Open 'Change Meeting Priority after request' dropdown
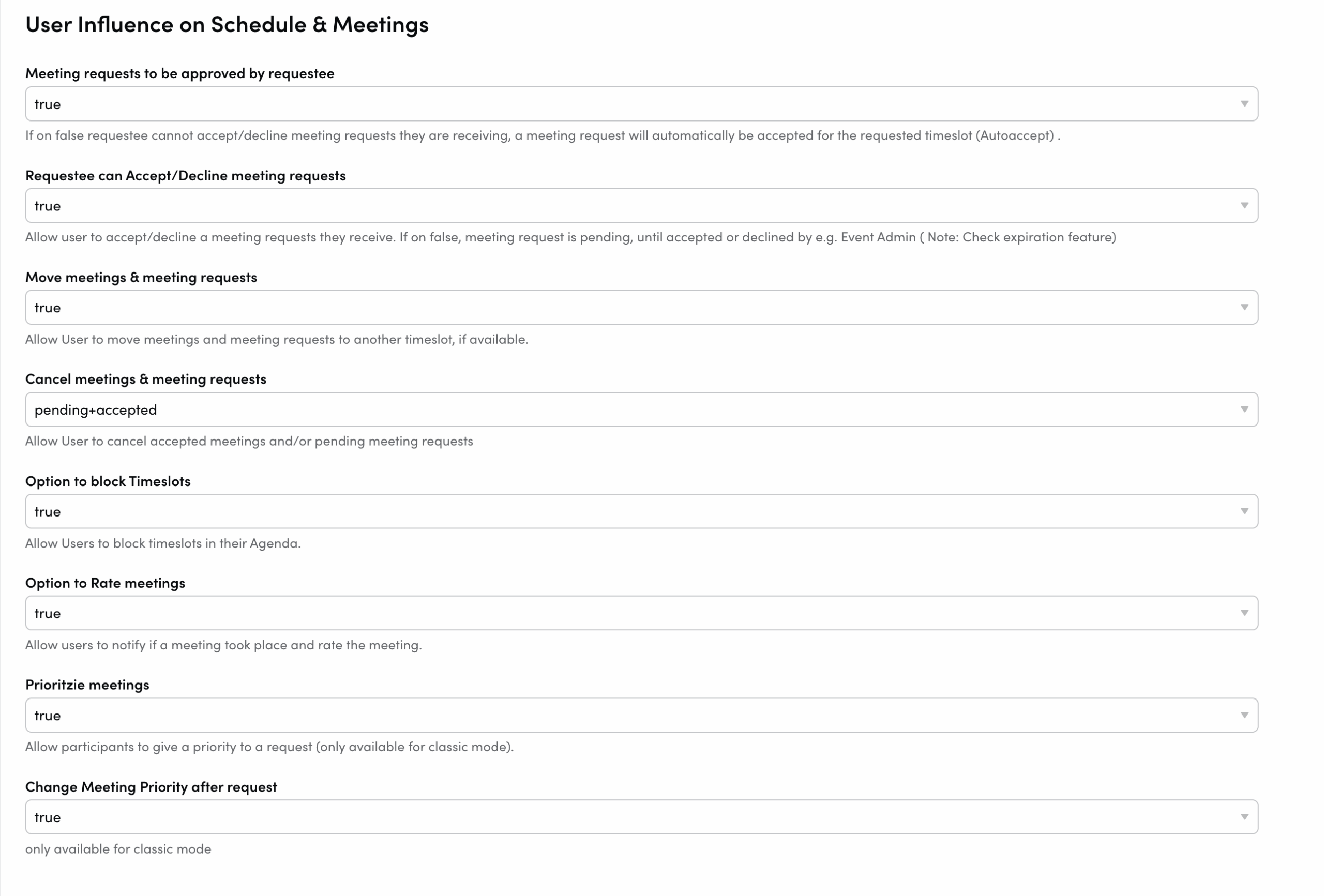 point(641,817)
